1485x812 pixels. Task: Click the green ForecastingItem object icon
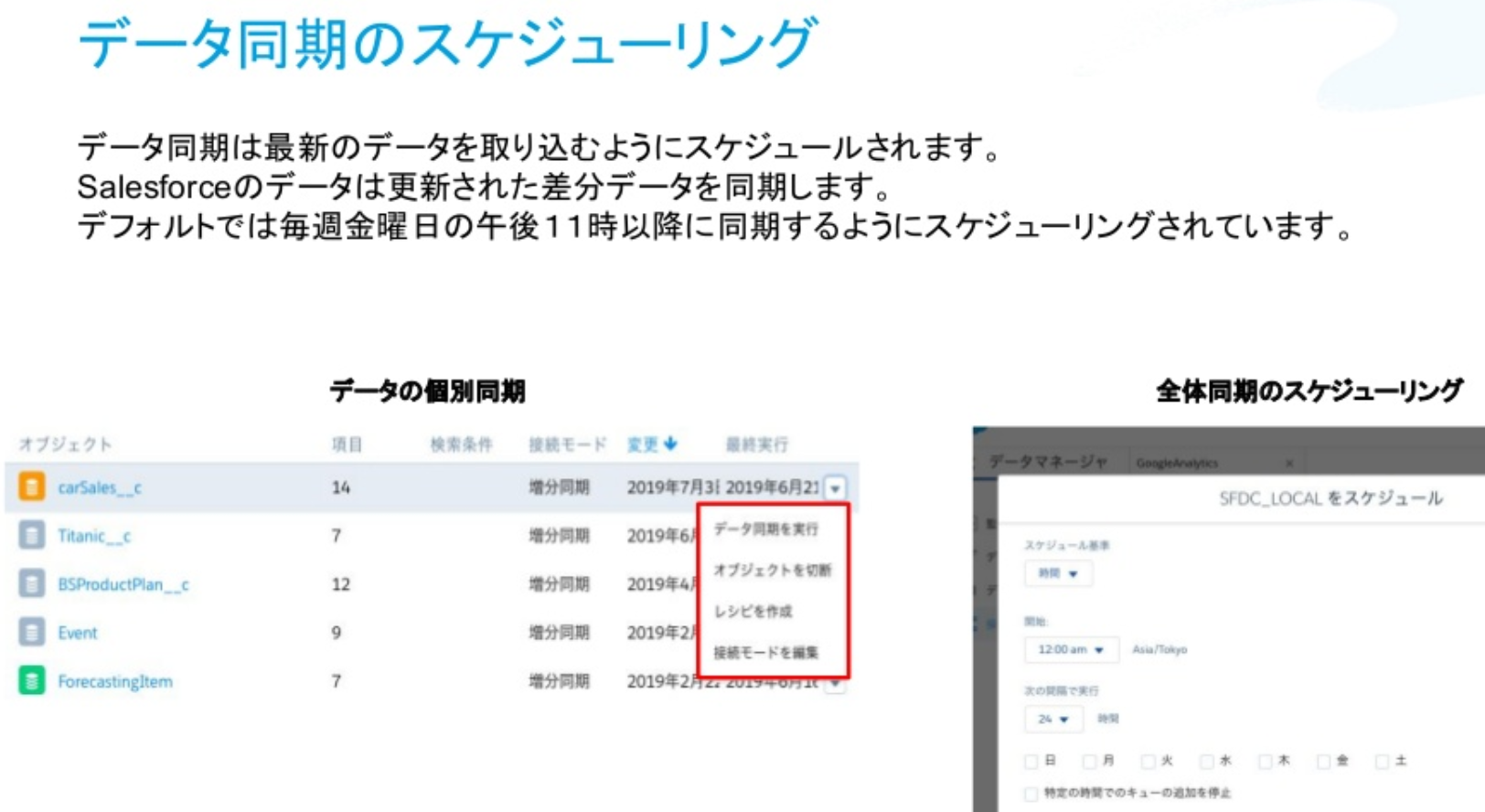click(31, 680)
